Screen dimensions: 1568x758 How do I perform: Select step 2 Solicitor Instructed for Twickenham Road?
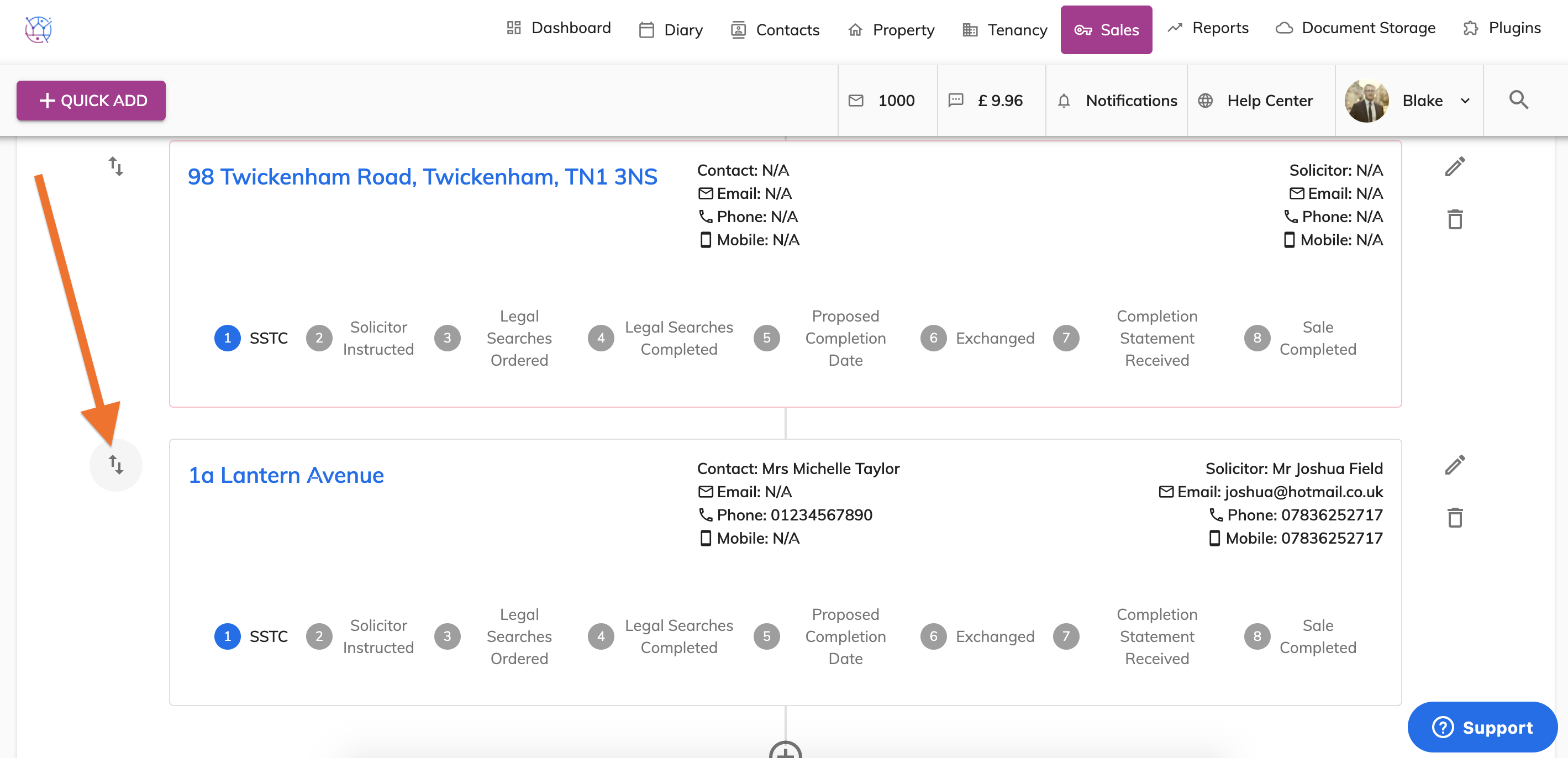click(x=319, y=338)
